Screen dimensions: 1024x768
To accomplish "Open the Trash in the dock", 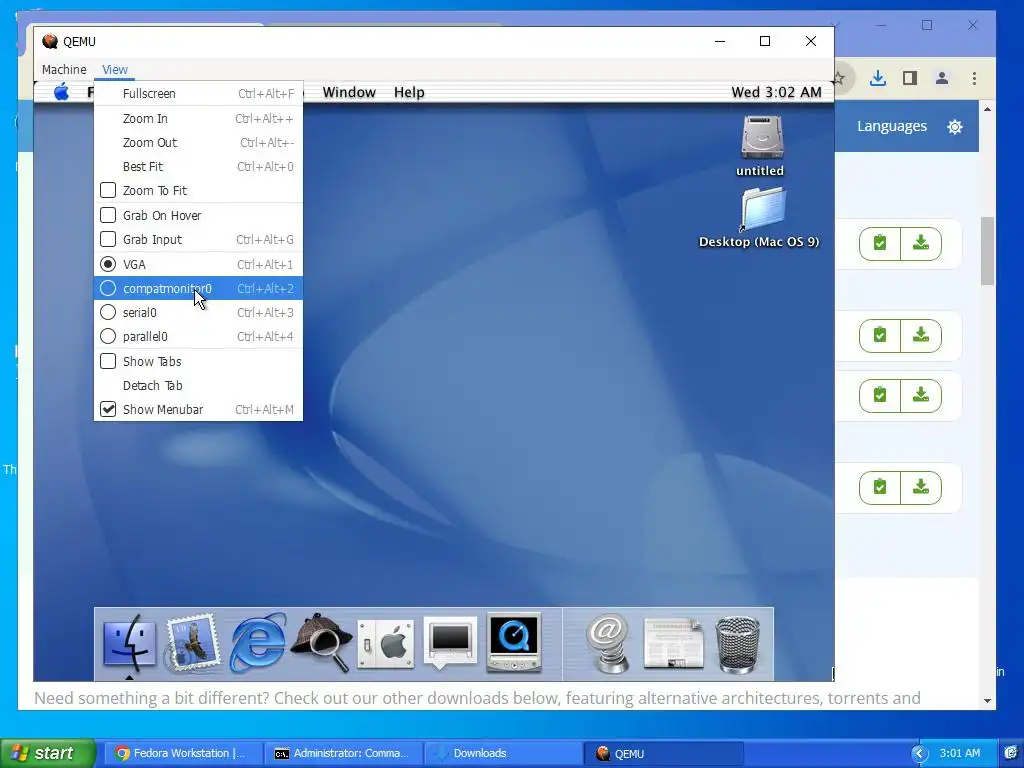I will 738,644.
